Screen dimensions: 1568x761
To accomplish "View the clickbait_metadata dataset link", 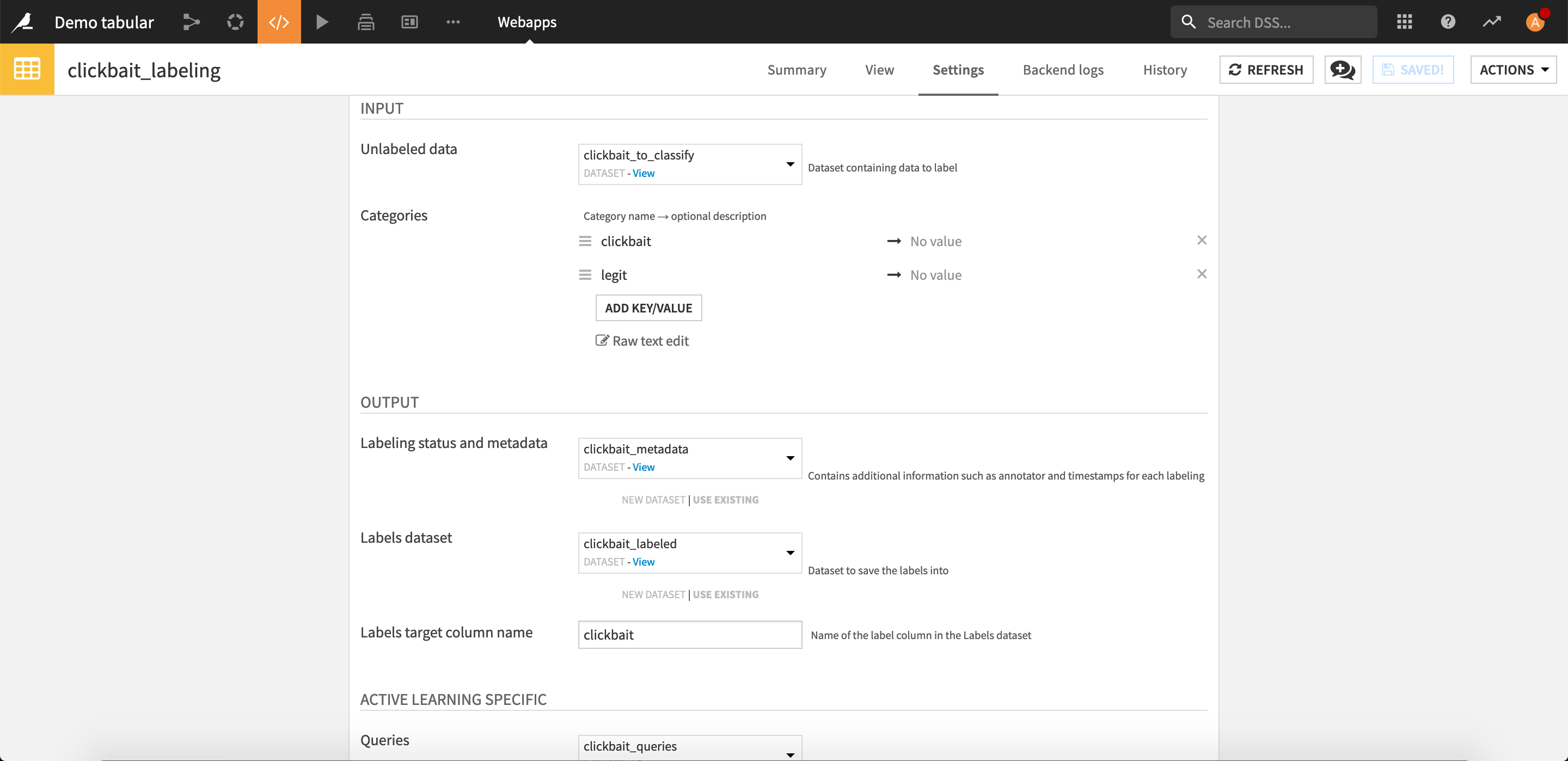I will [644, 467].
